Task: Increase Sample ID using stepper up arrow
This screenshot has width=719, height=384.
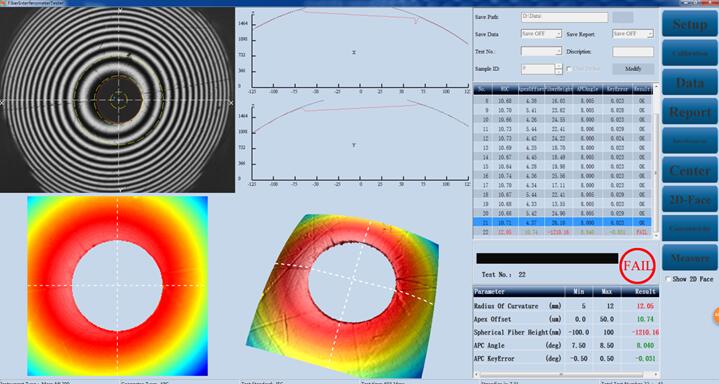Action: tap(559, 67)
